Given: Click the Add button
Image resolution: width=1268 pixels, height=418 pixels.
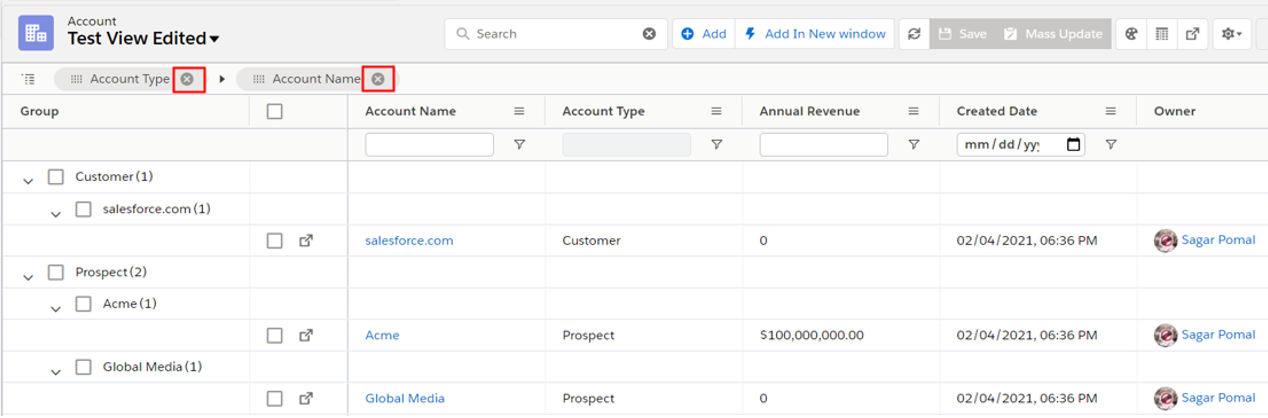Looking at the screenshot, I should coord(704,34).
